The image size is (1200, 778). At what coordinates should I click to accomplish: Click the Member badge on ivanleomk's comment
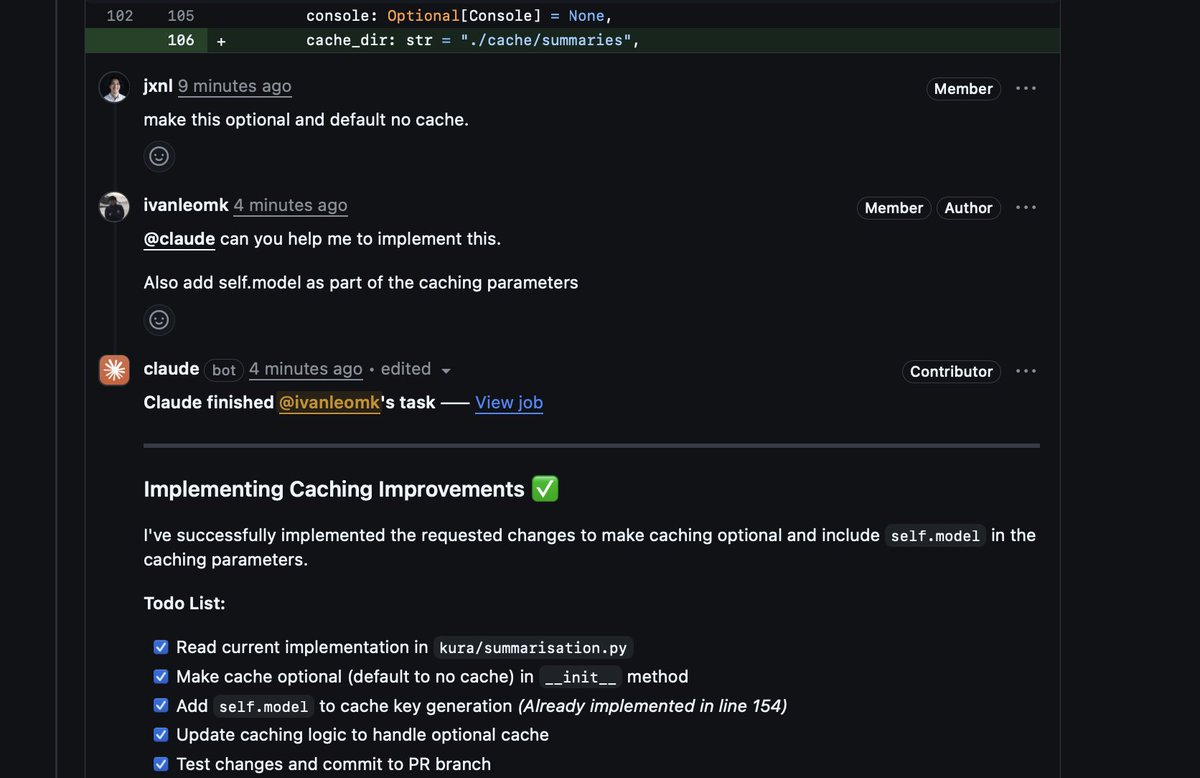pyautogui.click(x=894, y=207)
